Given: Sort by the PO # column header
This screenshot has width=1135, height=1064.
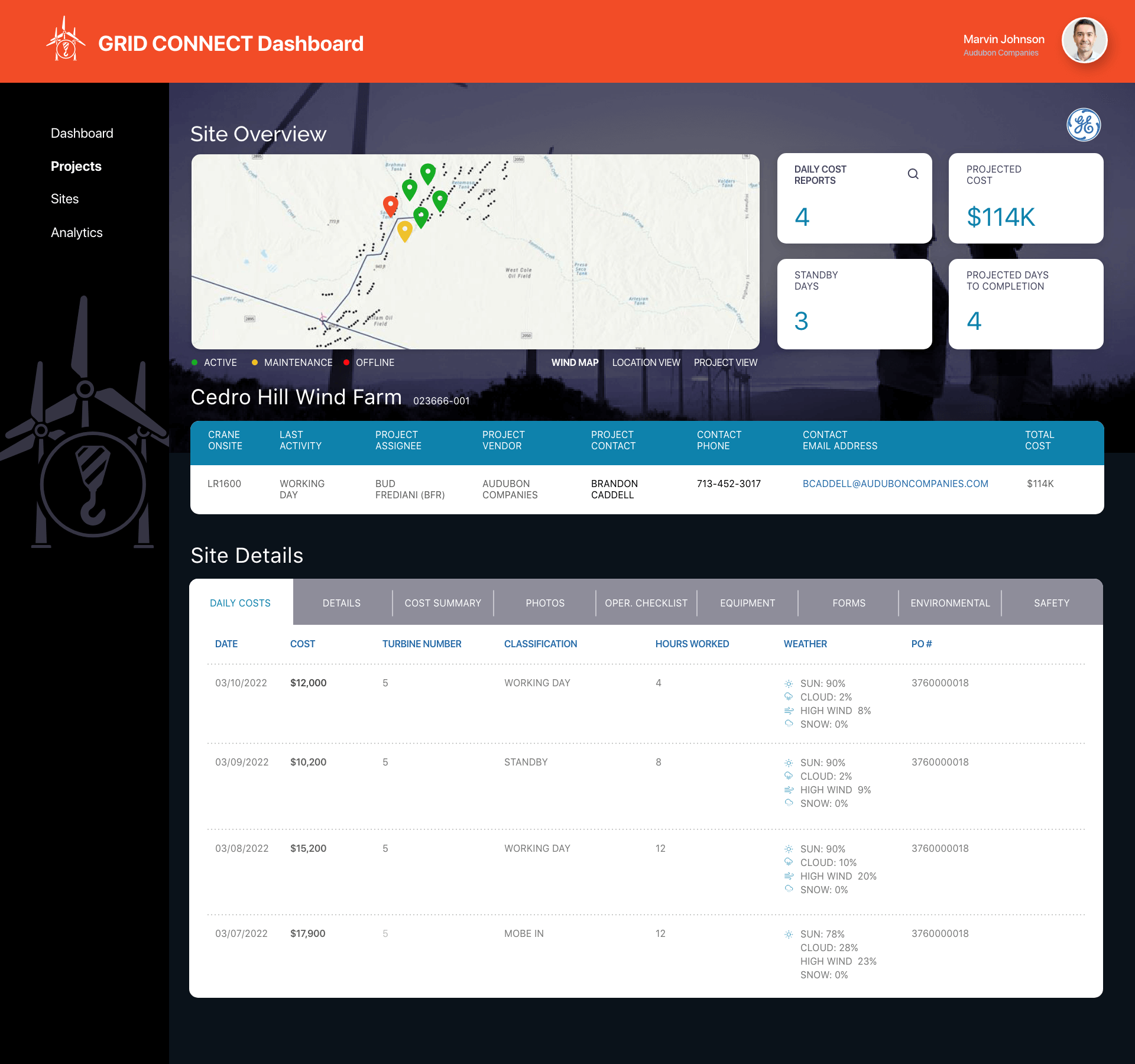Looking at the screenshot, I should [922, 644].
